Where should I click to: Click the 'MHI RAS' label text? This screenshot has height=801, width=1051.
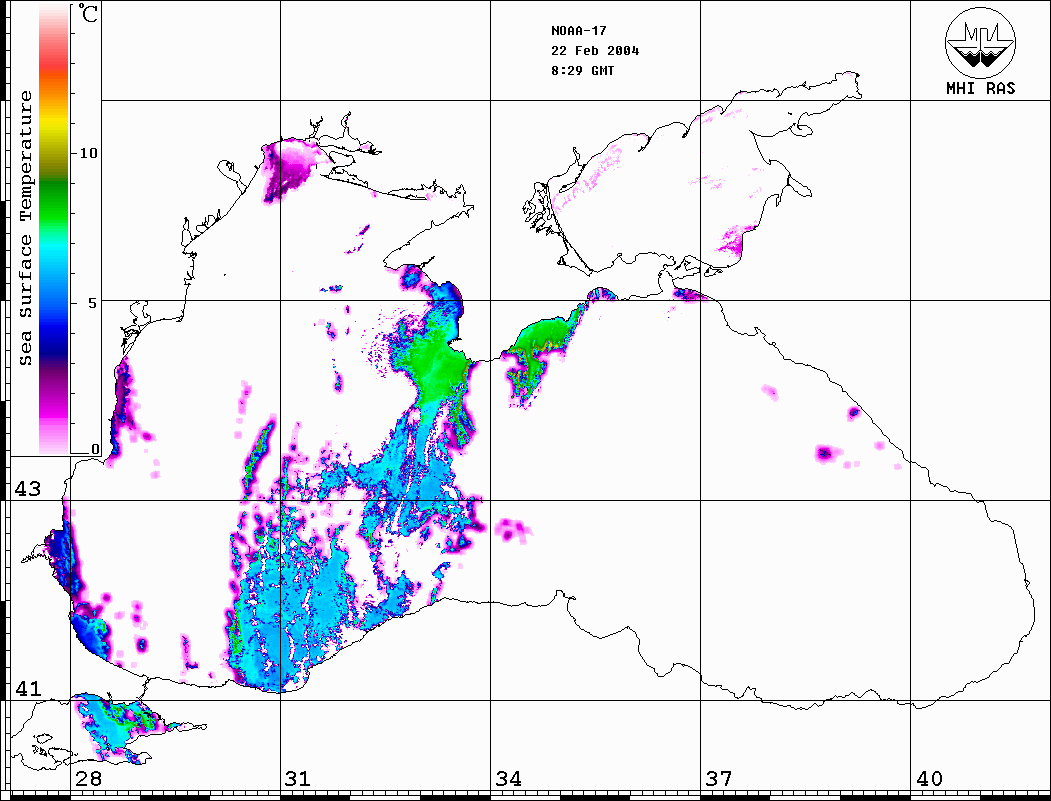981,88
